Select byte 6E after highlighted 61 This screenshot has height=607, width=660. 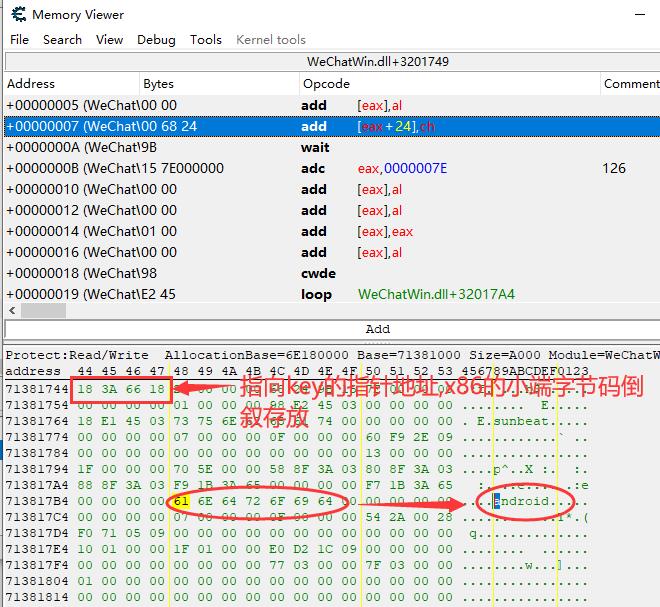click(205, 501)
